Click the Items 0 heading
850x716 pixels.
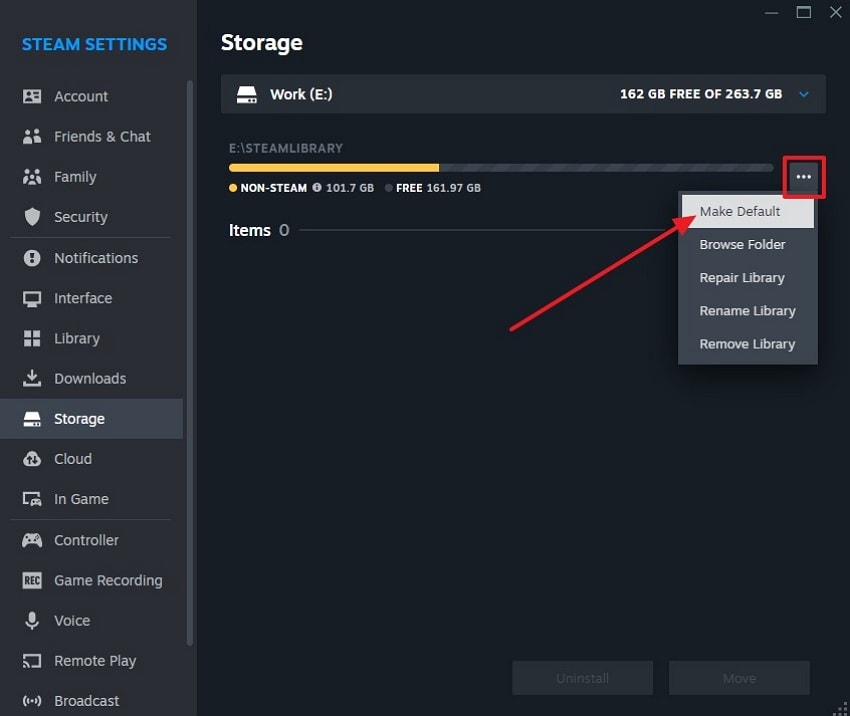(259, 230)
